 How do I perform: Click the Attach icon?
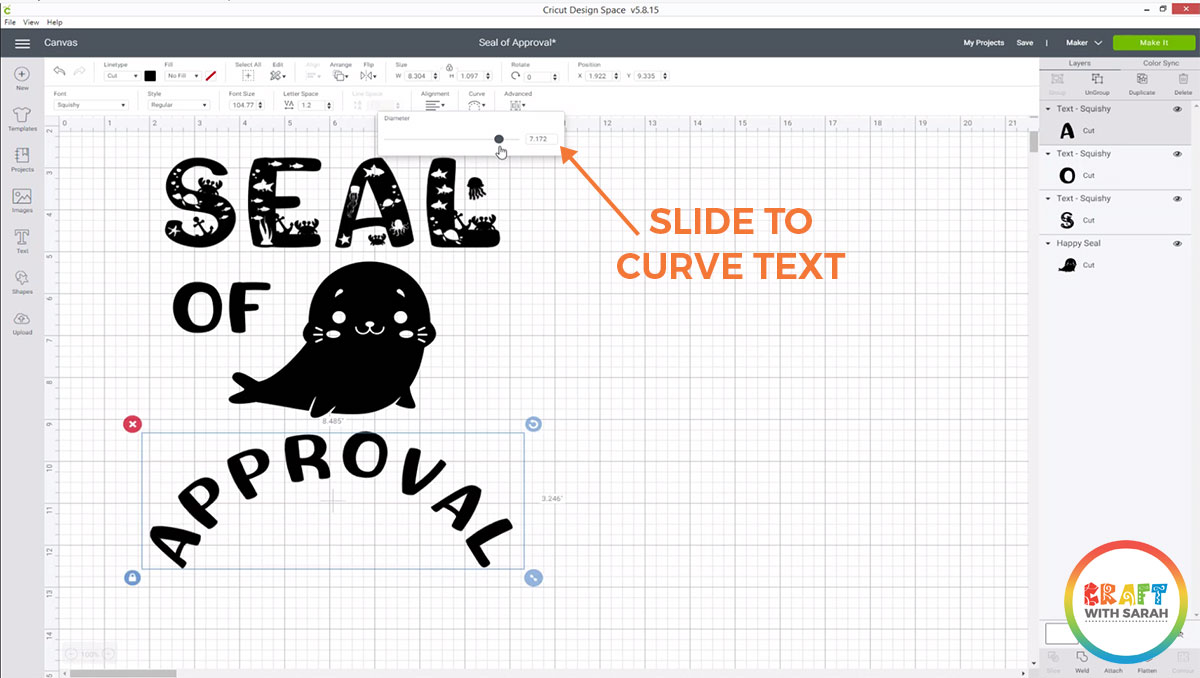pos(1113,658)
